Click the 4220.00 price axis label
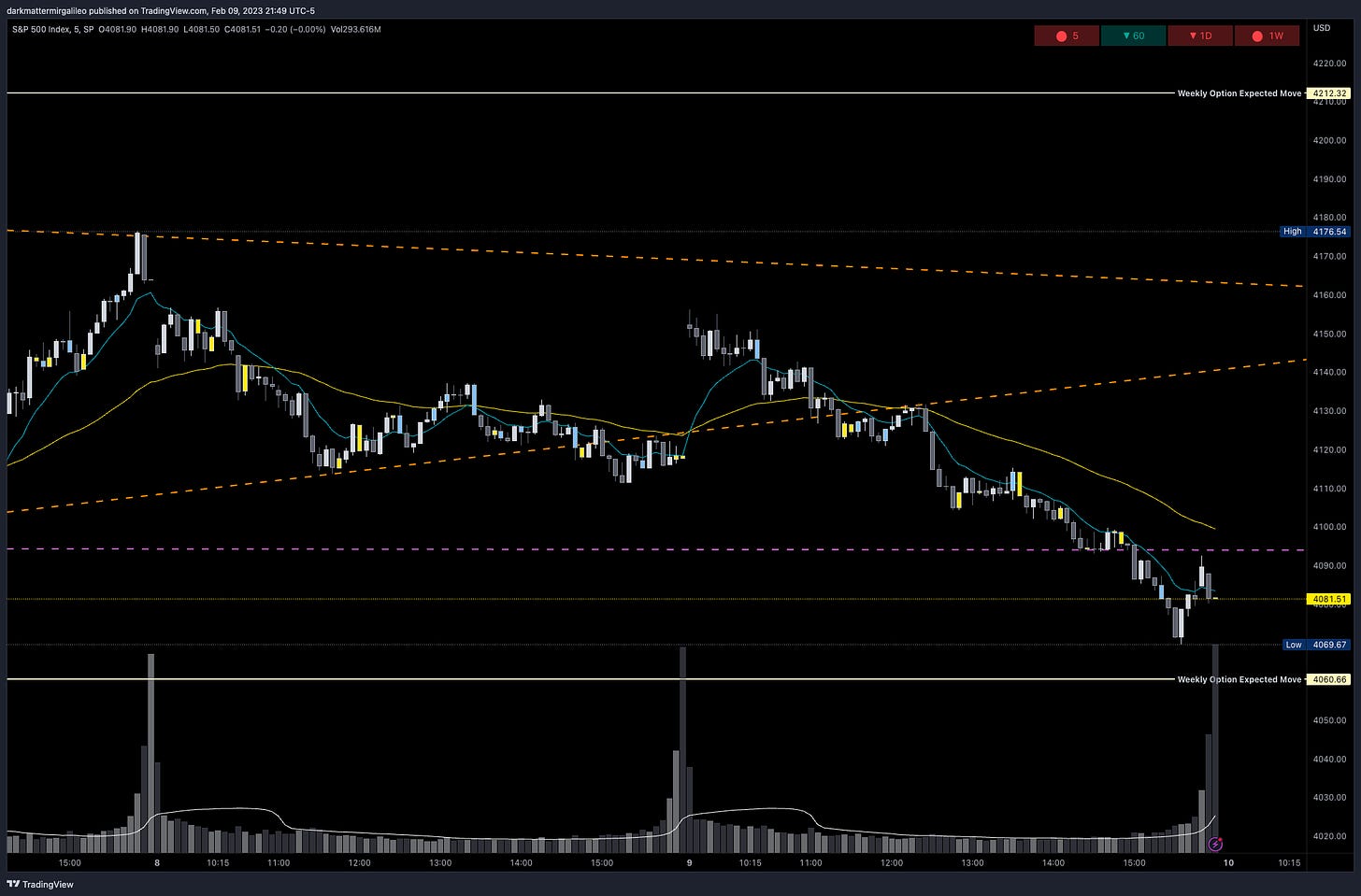The image size is (1361, 896). pos(1329,64)
